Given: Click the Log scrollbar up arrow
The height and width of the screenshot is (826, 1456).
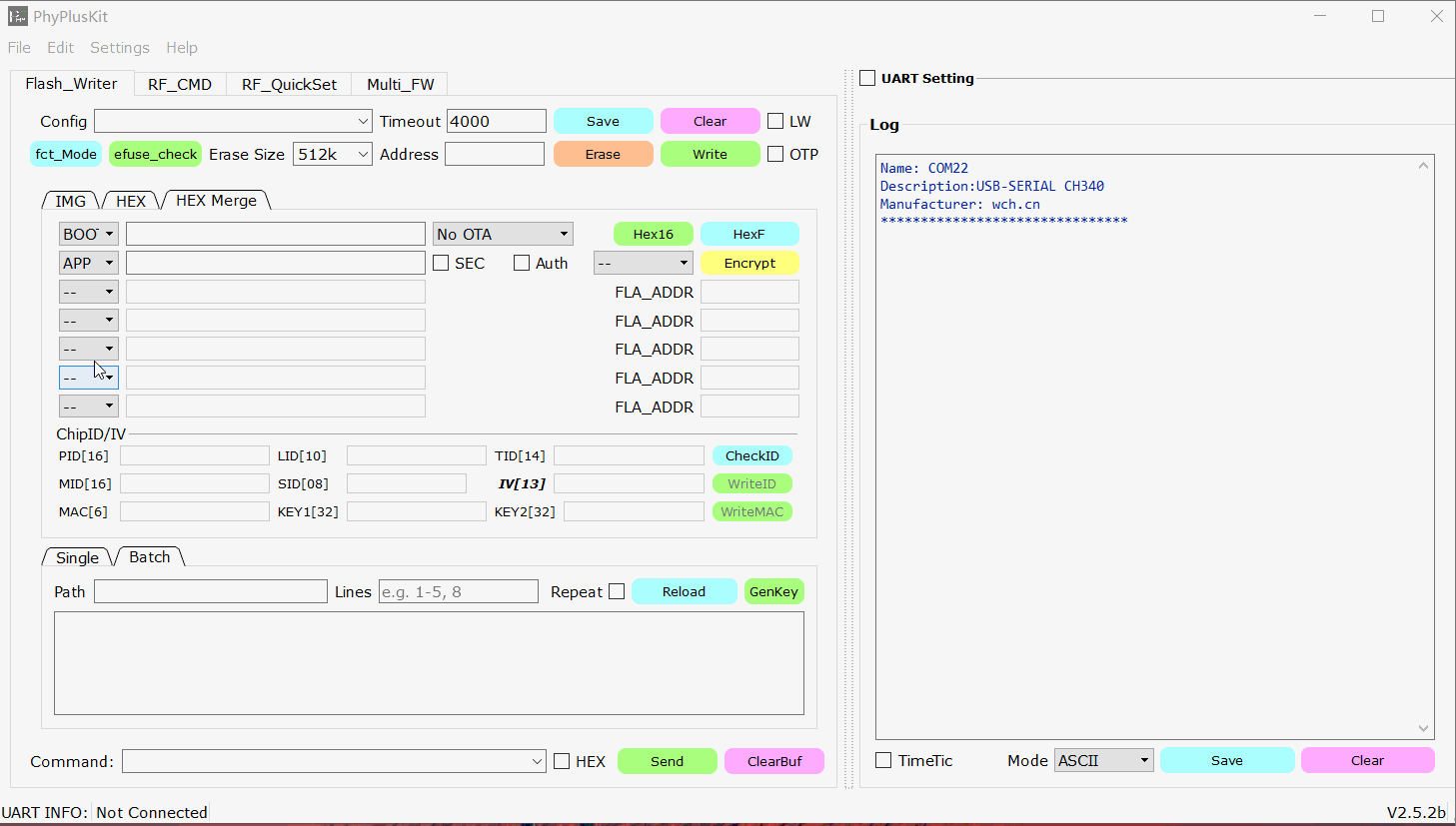Looking at the screenshot, I should (x=1423, y=165).
